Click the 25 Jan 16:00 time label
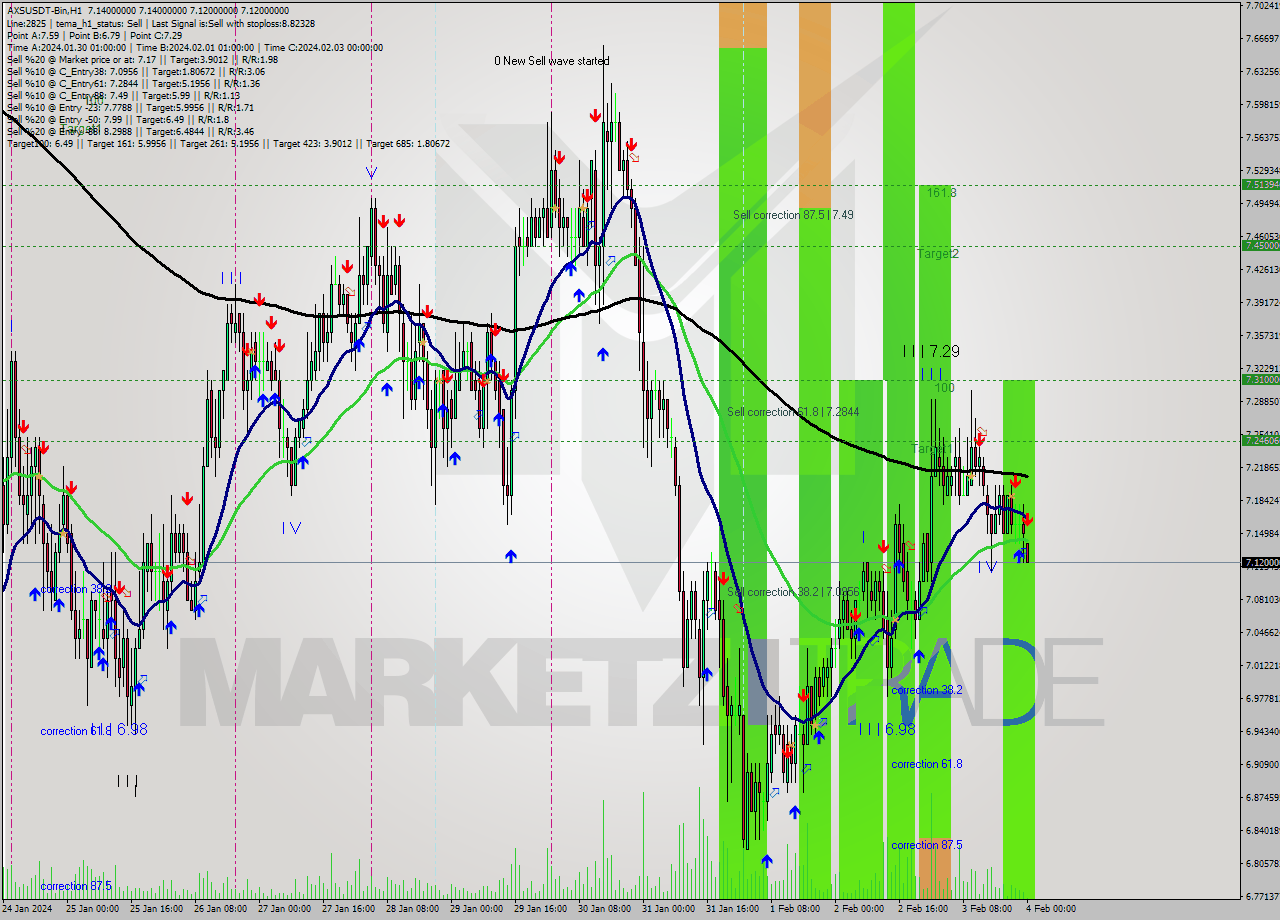 (x=156, y=909)
